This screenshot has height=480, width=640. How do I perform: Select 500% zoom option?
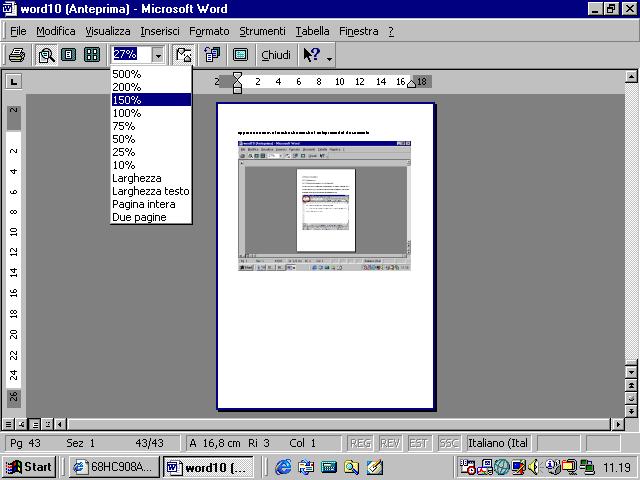tap(151, 74)
